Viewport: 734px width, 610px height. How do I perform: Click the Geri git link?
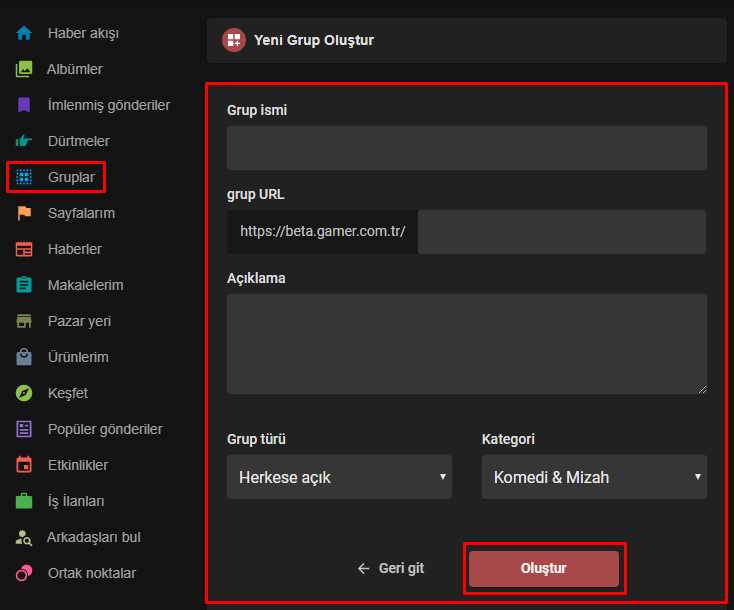390,568
